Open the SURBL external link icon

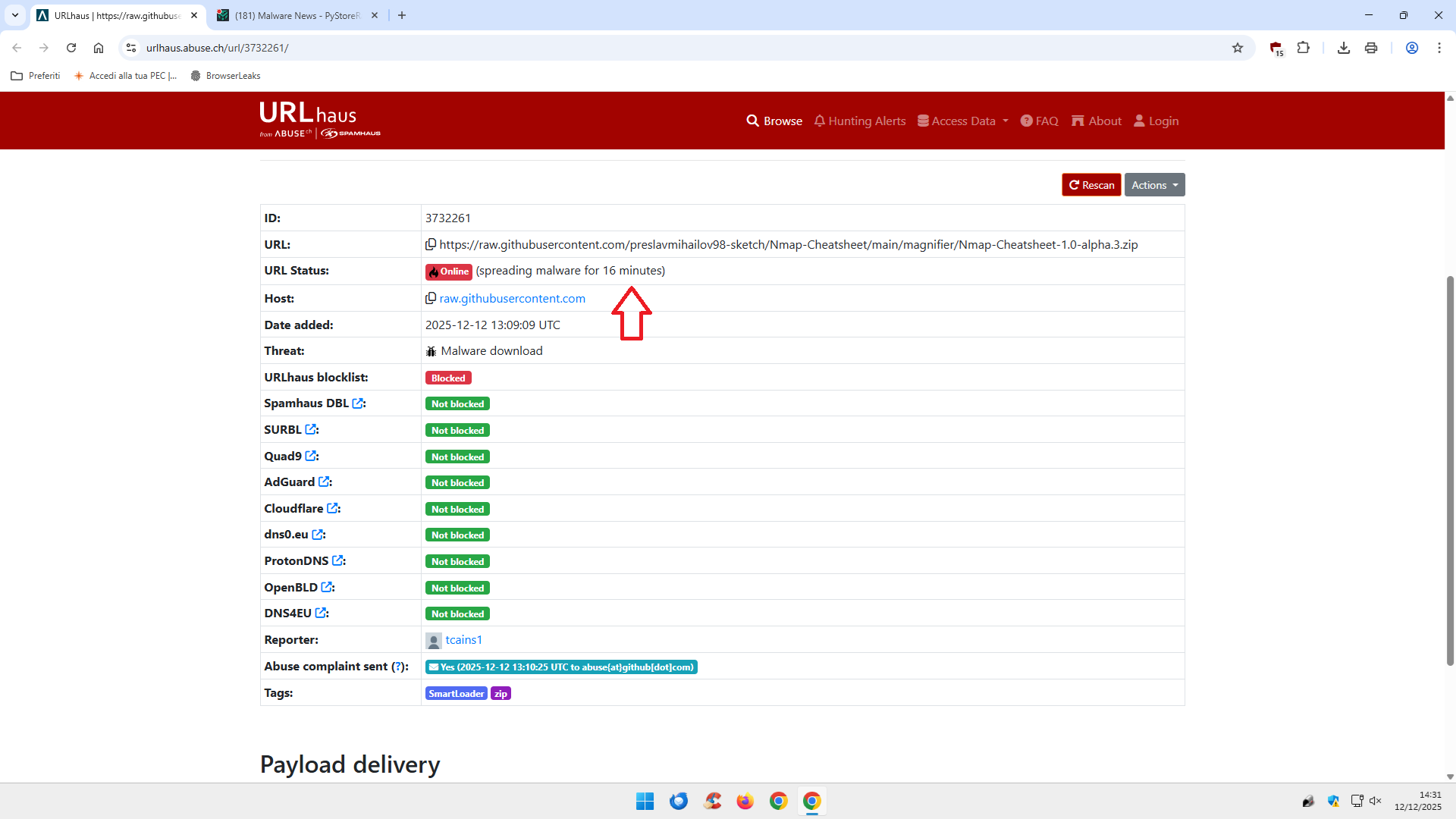311,429
